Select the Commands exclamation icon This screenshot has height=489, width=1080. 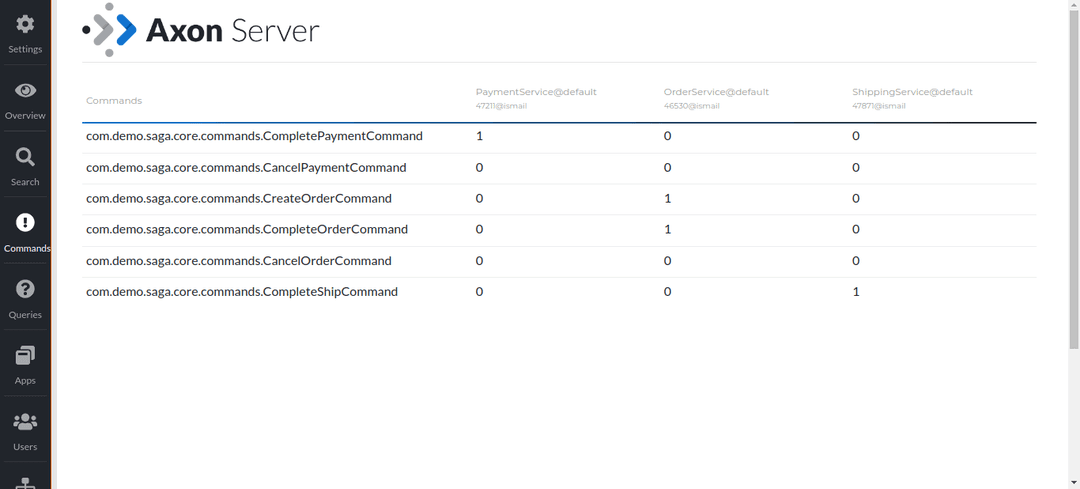pyautogui.click(x=25, y=223)
